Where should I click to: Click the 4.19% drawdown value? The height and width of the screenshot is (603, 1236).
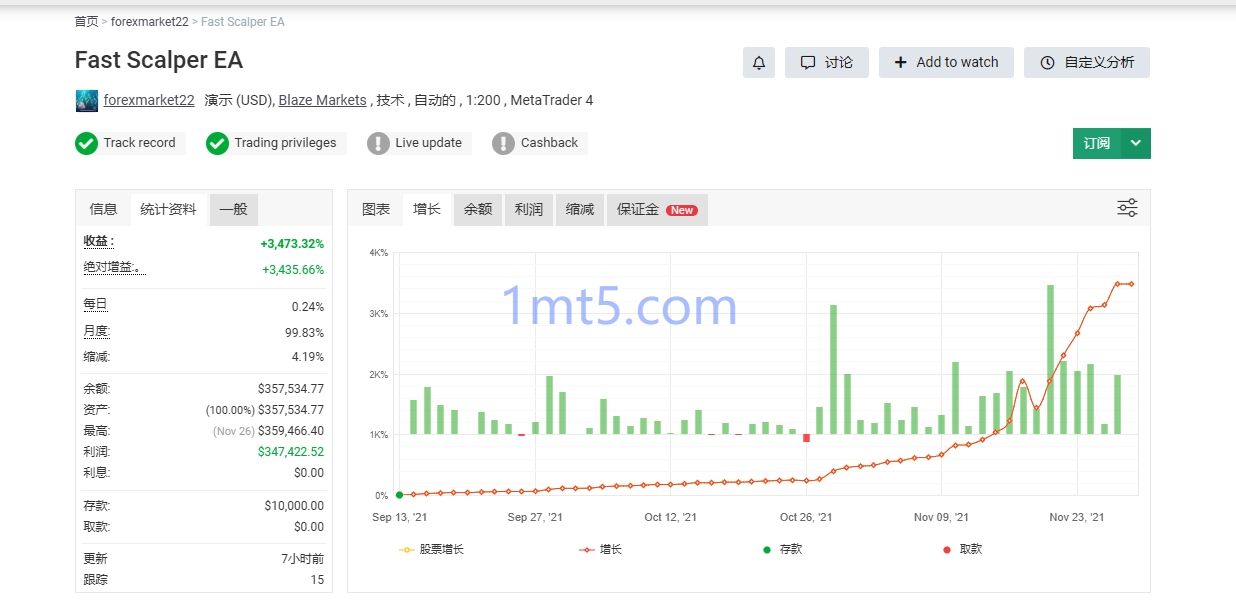click(308, 357)
